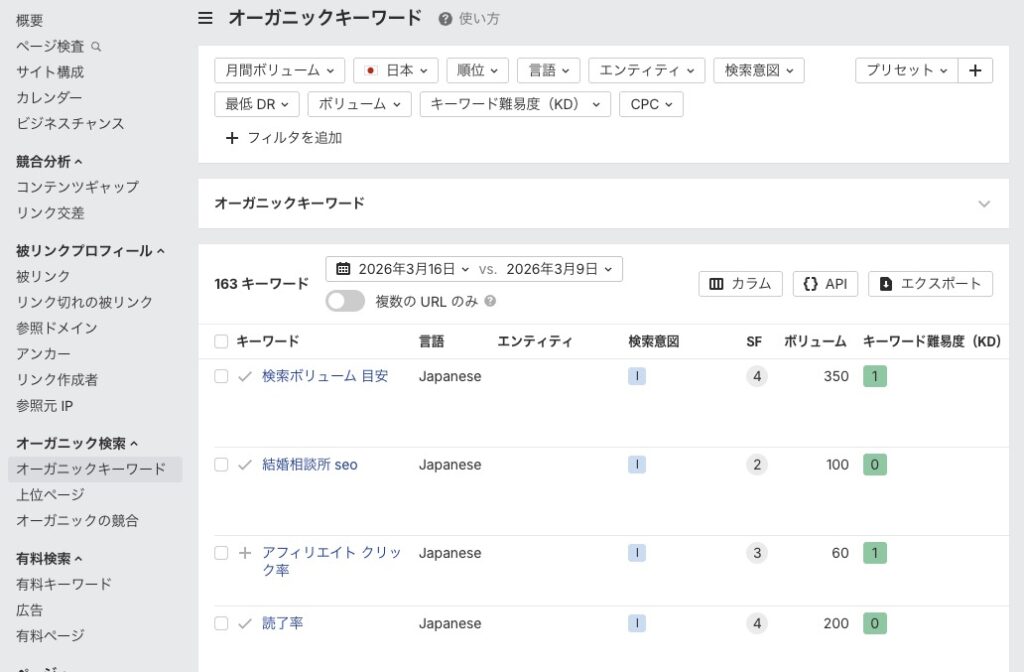Viewport: 1024px width, 672px height.
Task: Select 被リンク in the sidebar
Action: pyautogui.click(x=42, y=276)
